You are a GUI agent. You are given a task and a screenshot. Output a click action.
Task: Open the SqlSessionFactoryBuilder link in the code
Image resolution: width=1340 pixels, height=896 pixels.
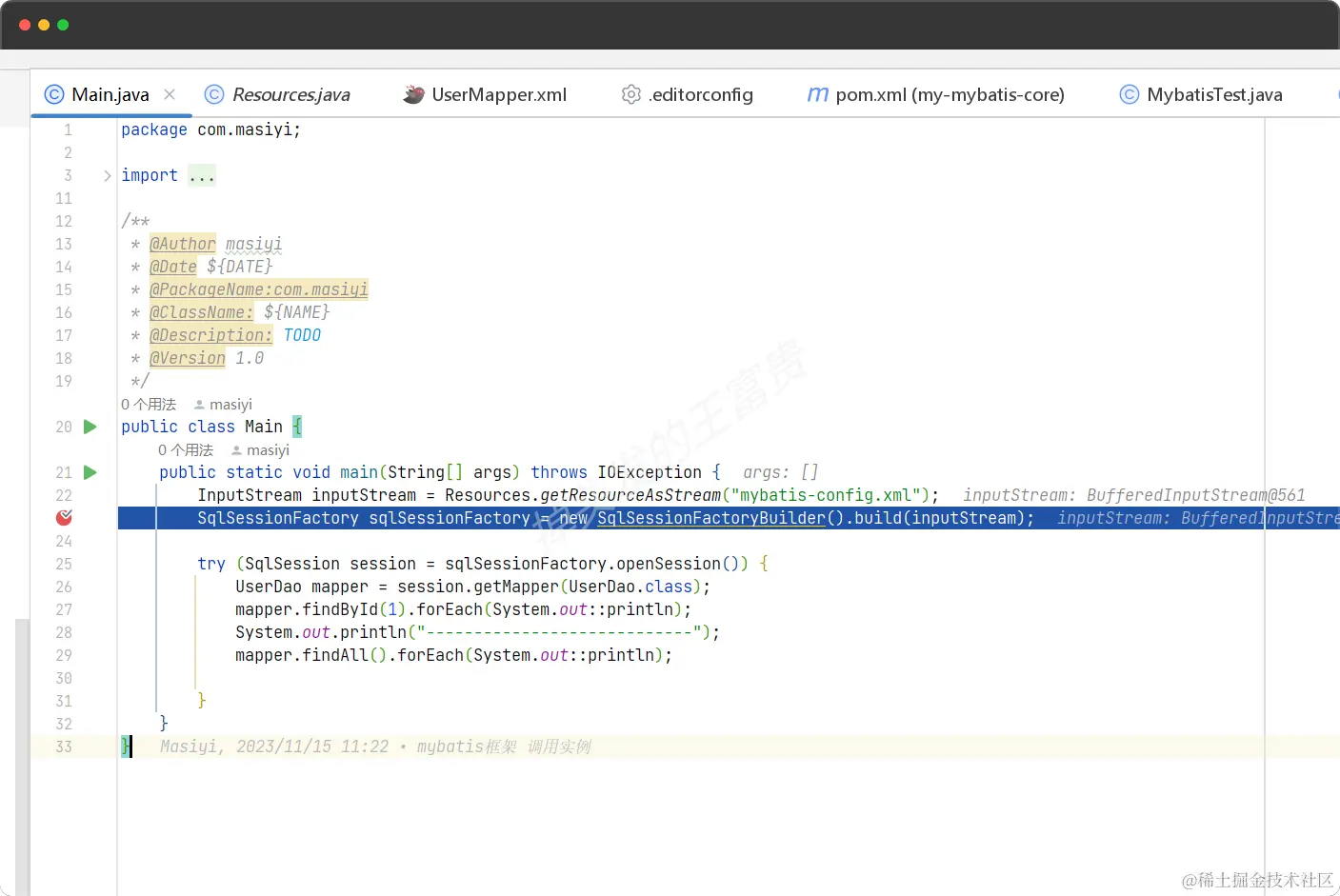point(710,518)
